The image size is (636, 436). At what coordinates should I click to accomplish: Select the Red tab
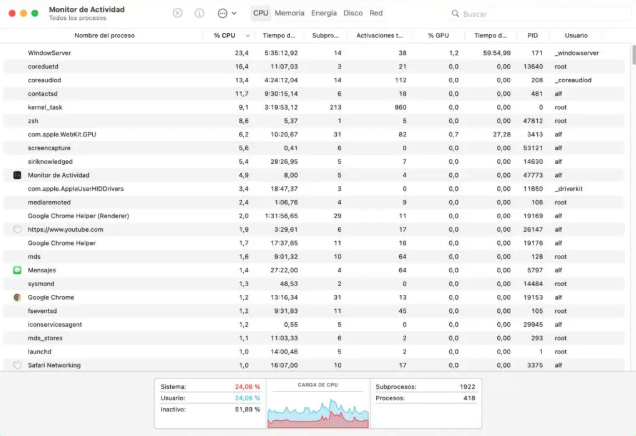click(x=376, y=14)
